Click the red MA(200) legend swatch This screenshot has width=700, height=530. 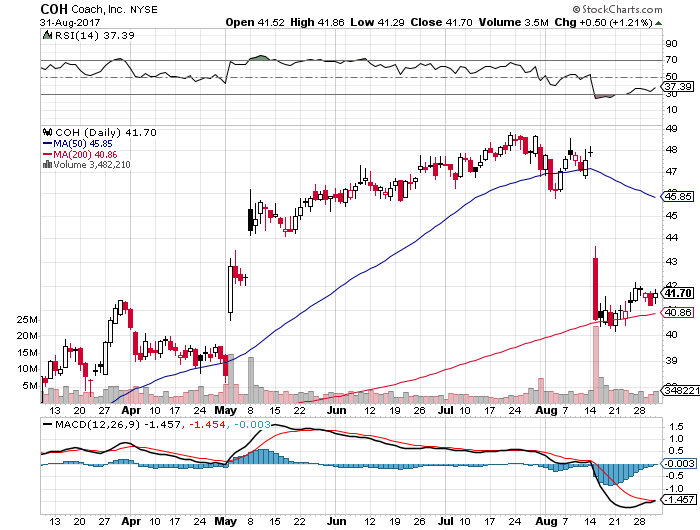click(x=46, y=153)
